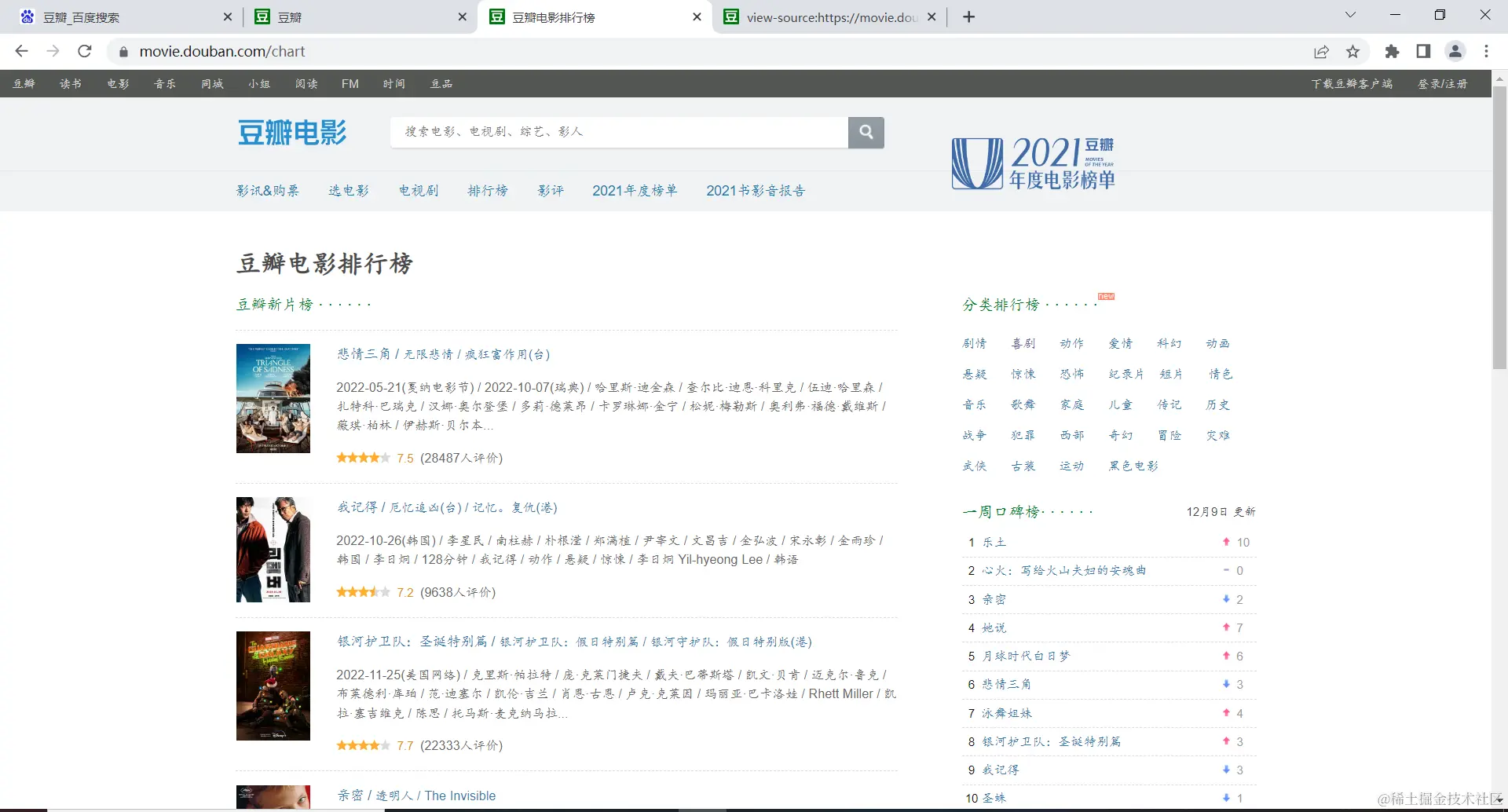Screen dimensions: 1508x812
Task: Close the view-source tab
Action: (x=932, y=16)
